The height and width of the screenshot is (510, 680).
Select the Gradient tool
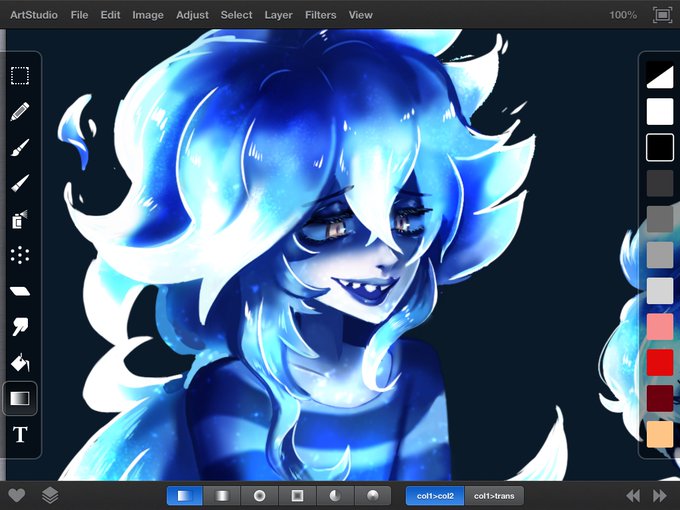[20, 398]
